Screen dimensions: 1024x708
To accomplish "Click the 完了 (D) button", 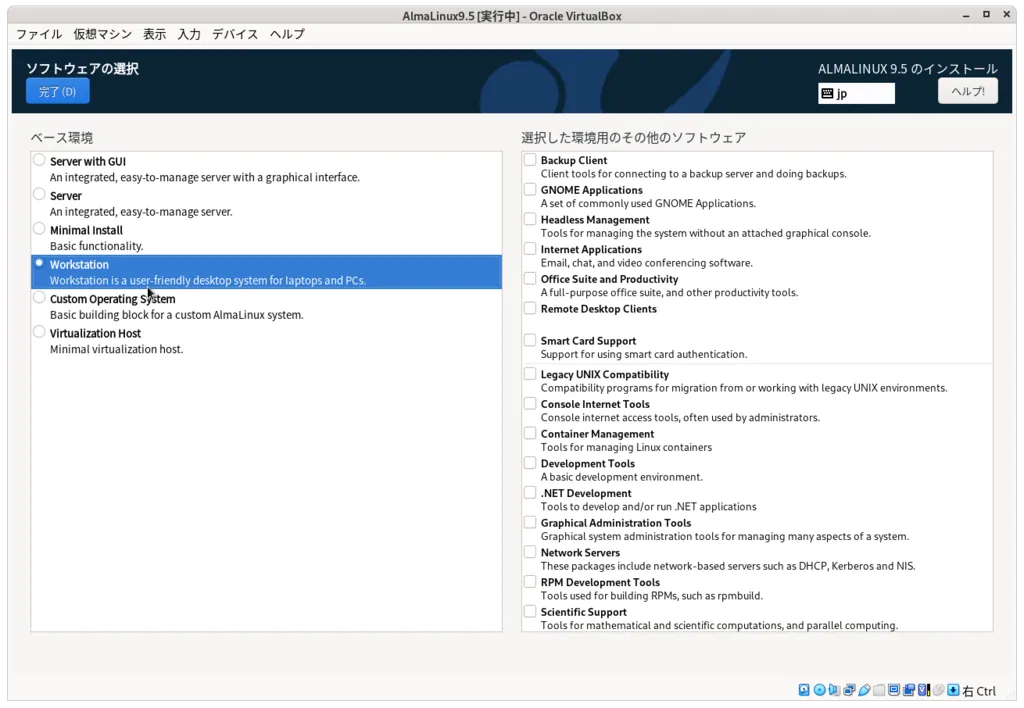I will [57, 90].
